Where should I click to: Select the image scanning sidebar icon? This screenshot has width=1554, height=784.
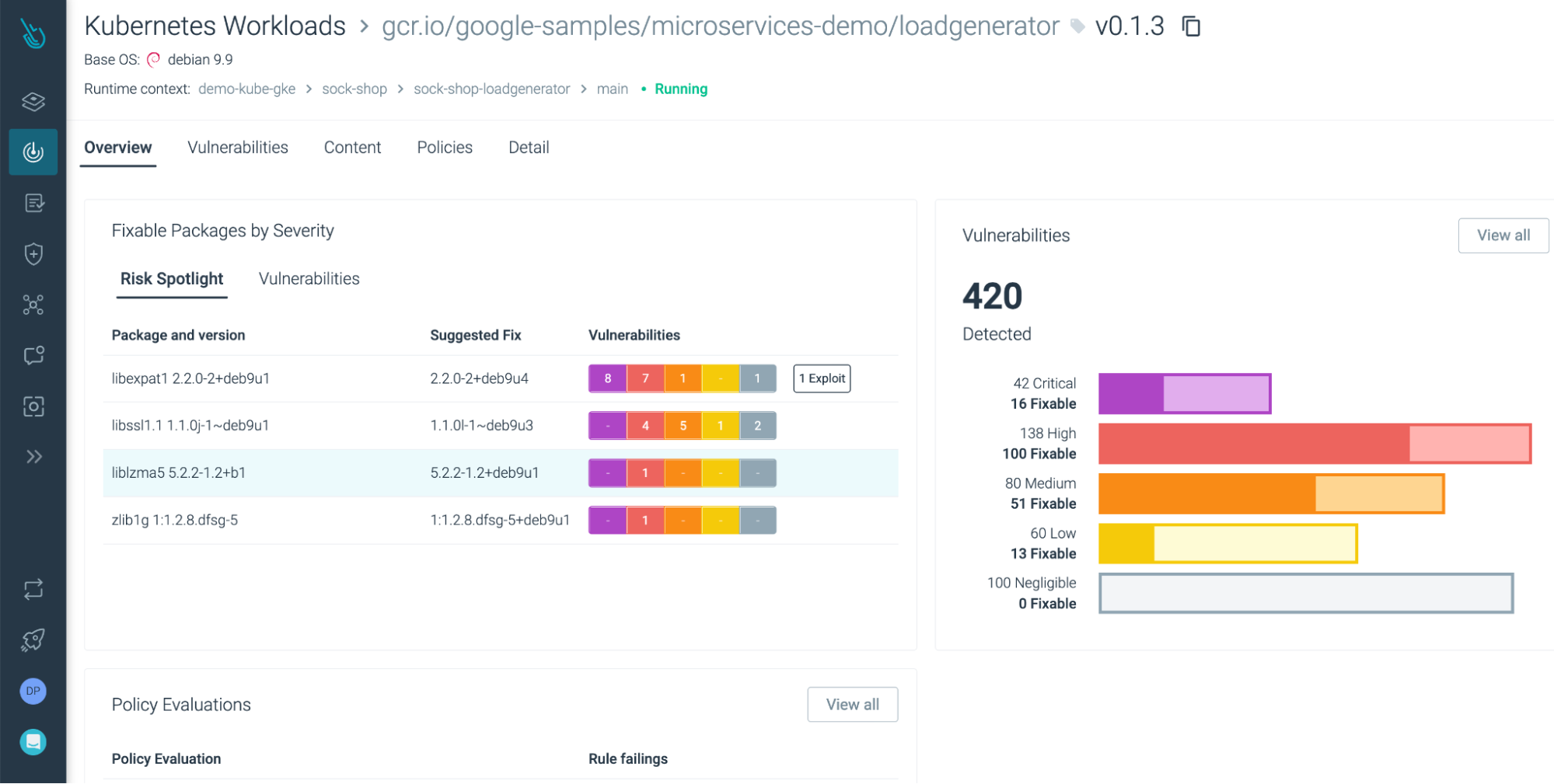tap(33, 406)
